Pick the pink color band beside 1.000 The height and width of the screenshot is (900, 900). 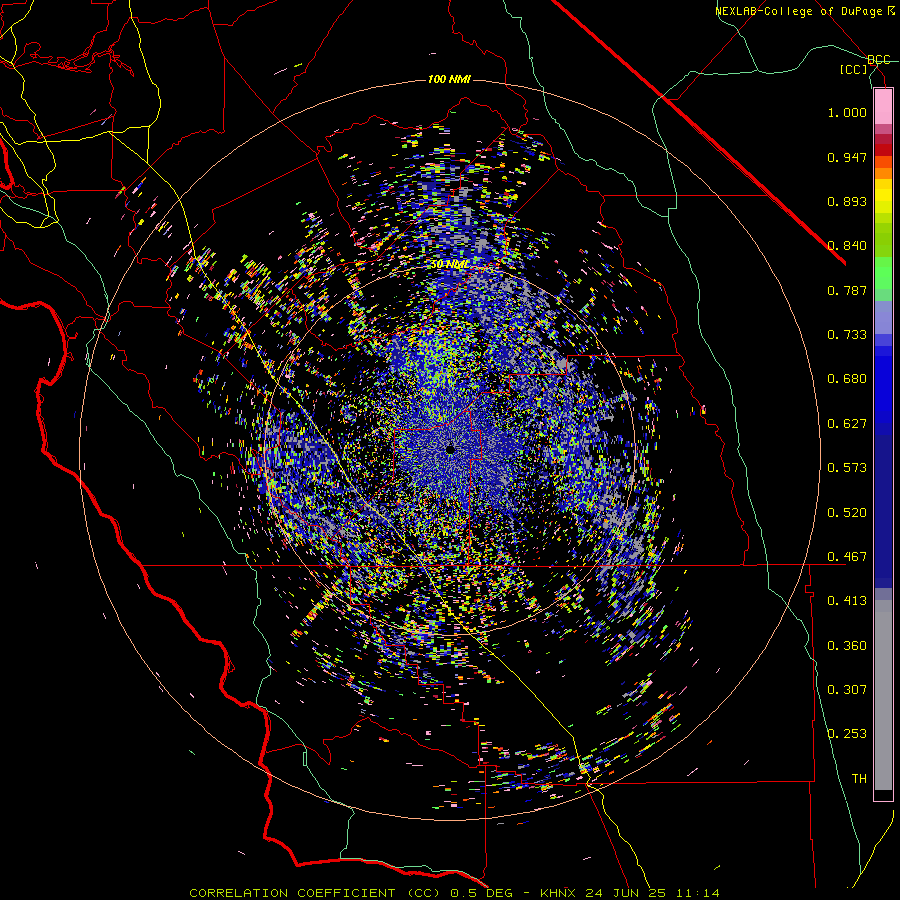tap(883, 107)
